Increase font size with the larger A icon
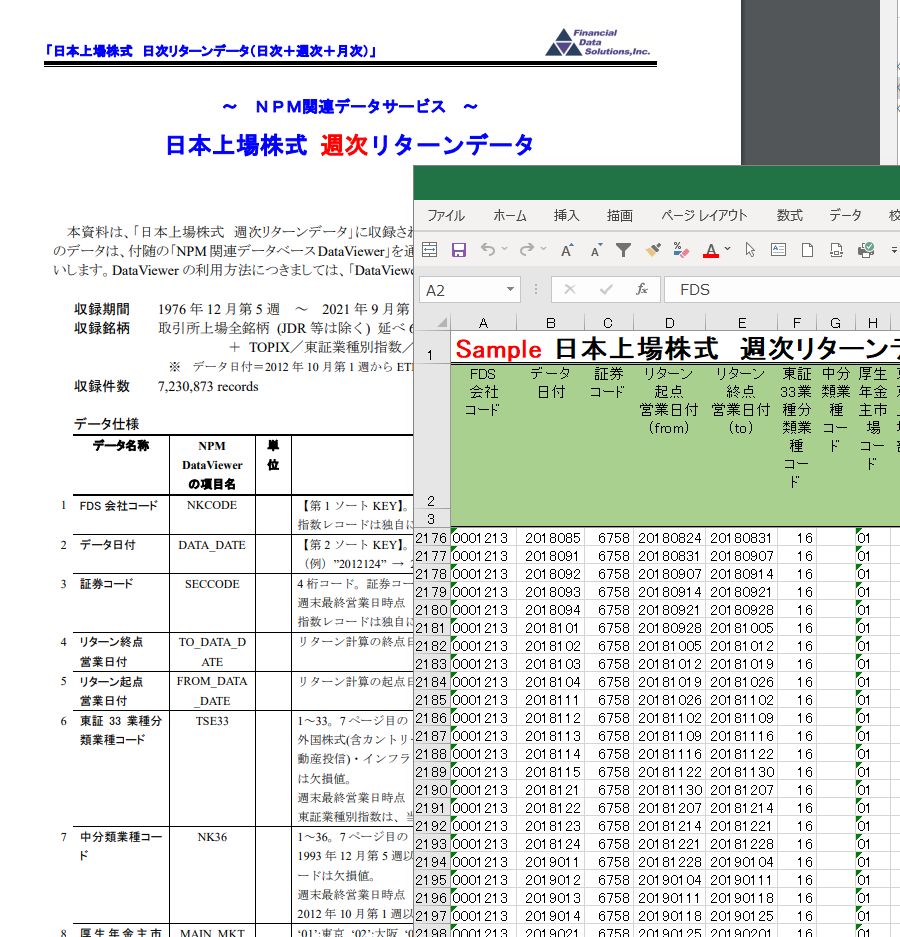This screenshot has height=937, width=900. pyautogui.click(x=567, y=250)
